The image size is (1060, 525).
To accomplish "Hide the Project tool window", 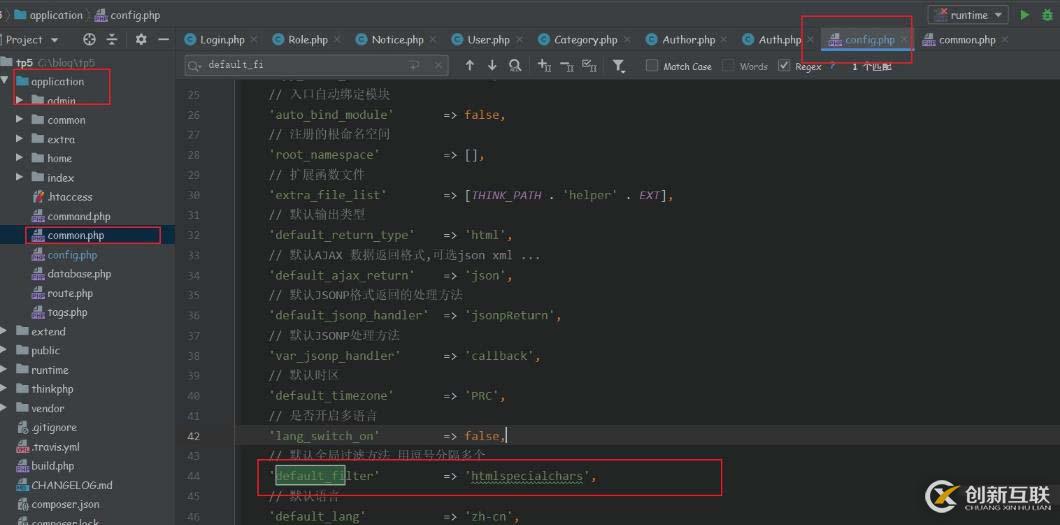I will 163,40.
